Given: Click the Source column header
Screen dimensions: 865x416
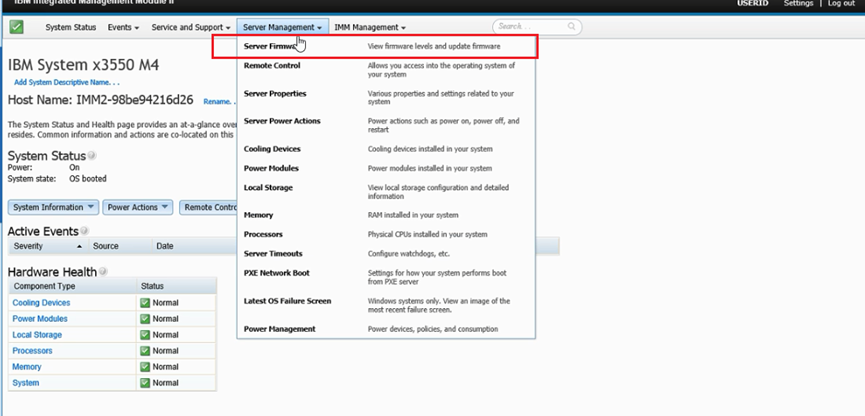Looking at the screenshot, I should pos(119,246).
